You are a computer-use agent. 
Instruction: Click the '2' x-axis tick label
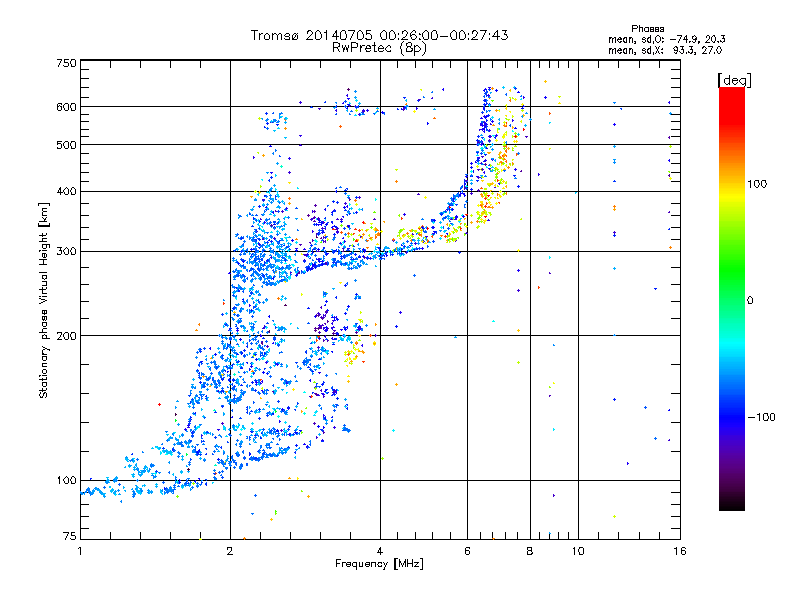[230, 551]
